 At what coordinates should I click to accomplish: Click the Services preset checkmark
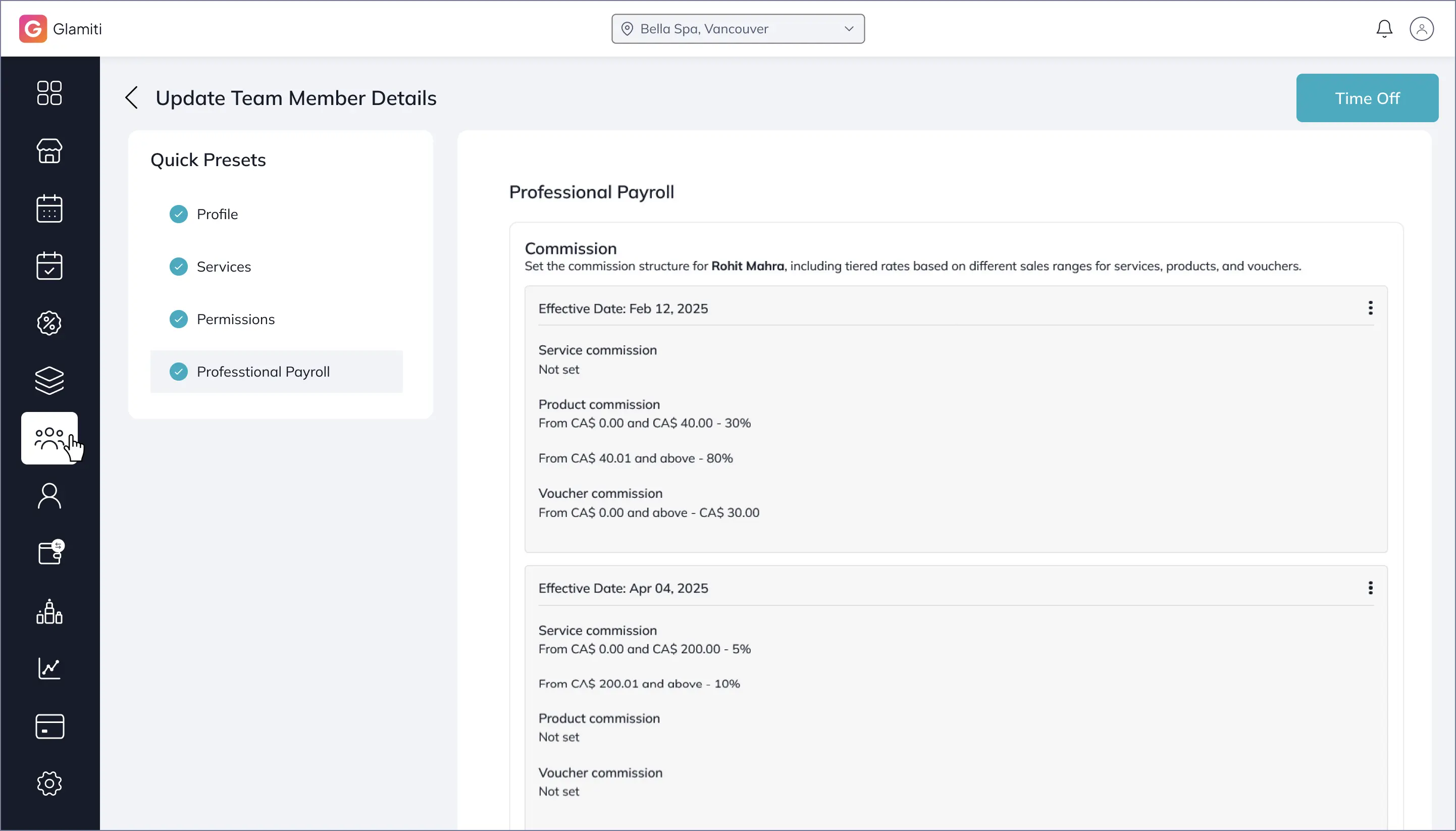(x=179, y=267)
